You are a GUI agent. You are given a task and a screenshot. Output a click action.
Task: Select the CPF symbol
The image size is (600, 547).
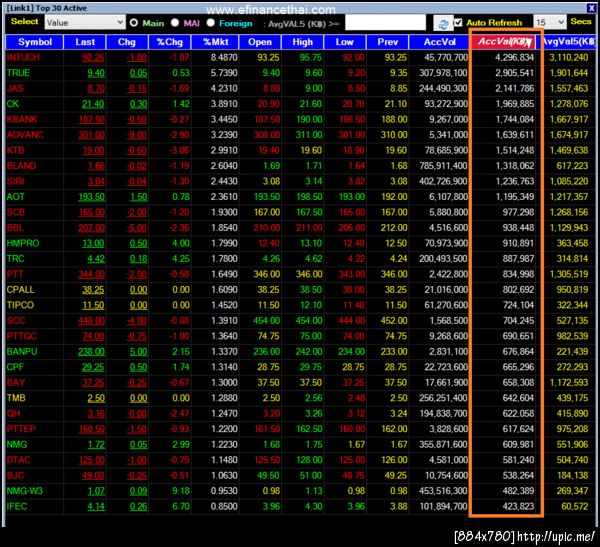click(x=15, y=367)
